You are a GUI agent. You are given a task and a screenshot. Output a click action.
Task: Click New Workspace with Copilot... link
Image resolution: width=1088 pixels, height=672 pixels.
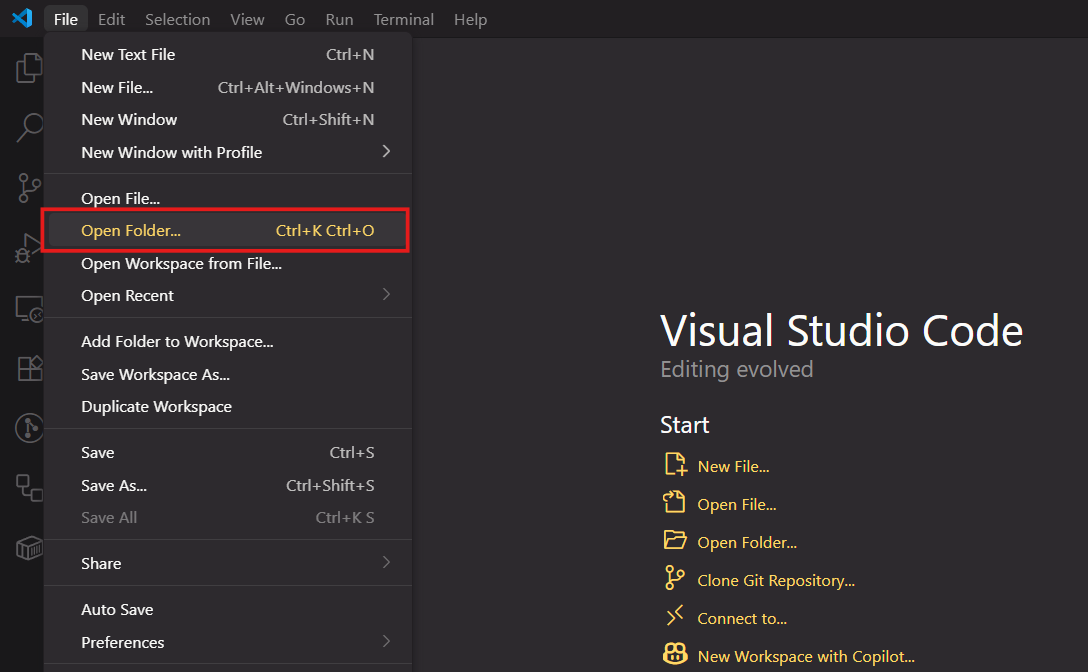point(806,657)
